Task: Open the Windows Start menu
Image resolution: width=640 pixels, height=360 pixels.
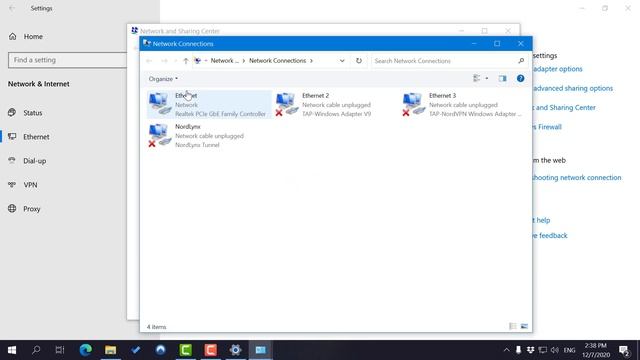Action: [x=12, y=350]
